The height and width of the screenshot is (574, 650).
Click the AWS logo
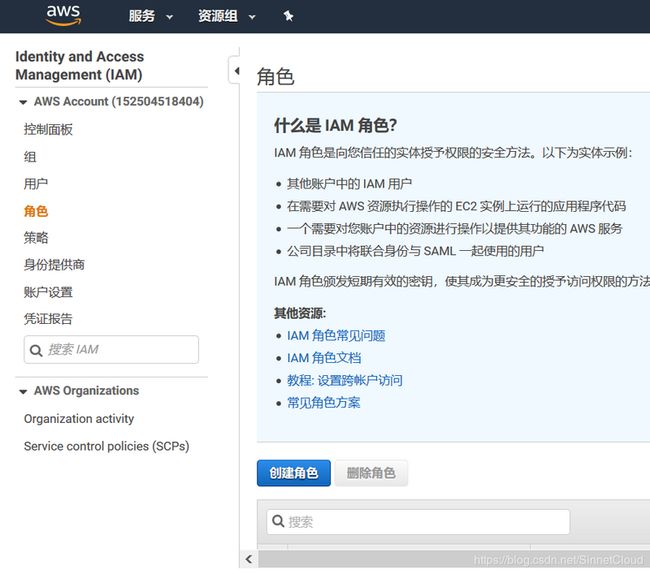click(x=63, y=15)
